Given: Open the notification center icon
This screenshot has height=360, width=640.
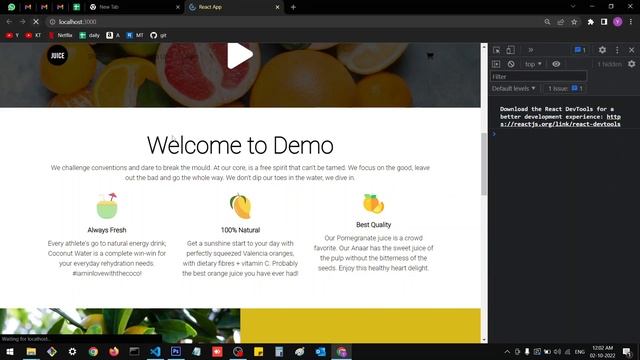Looking at the screenshot, I should [x=627, y=351].
